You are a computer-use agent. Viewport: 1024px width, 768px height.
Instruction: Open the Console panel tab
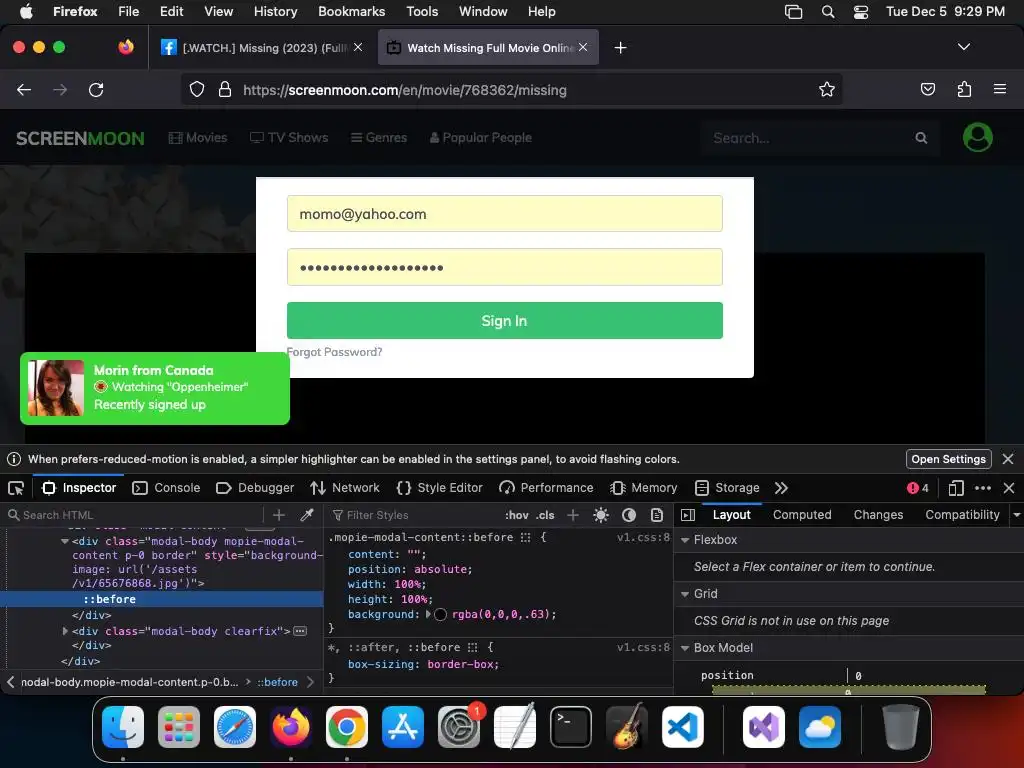166,488
